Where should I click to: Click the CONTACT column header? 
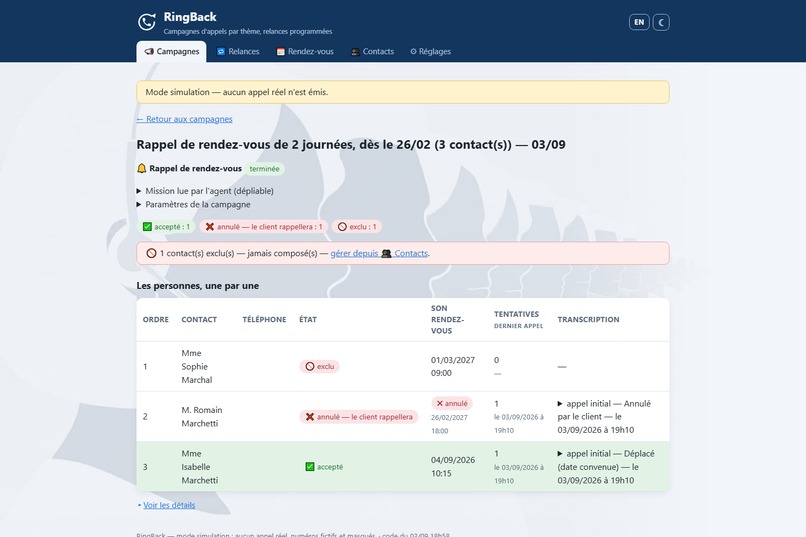199,319
